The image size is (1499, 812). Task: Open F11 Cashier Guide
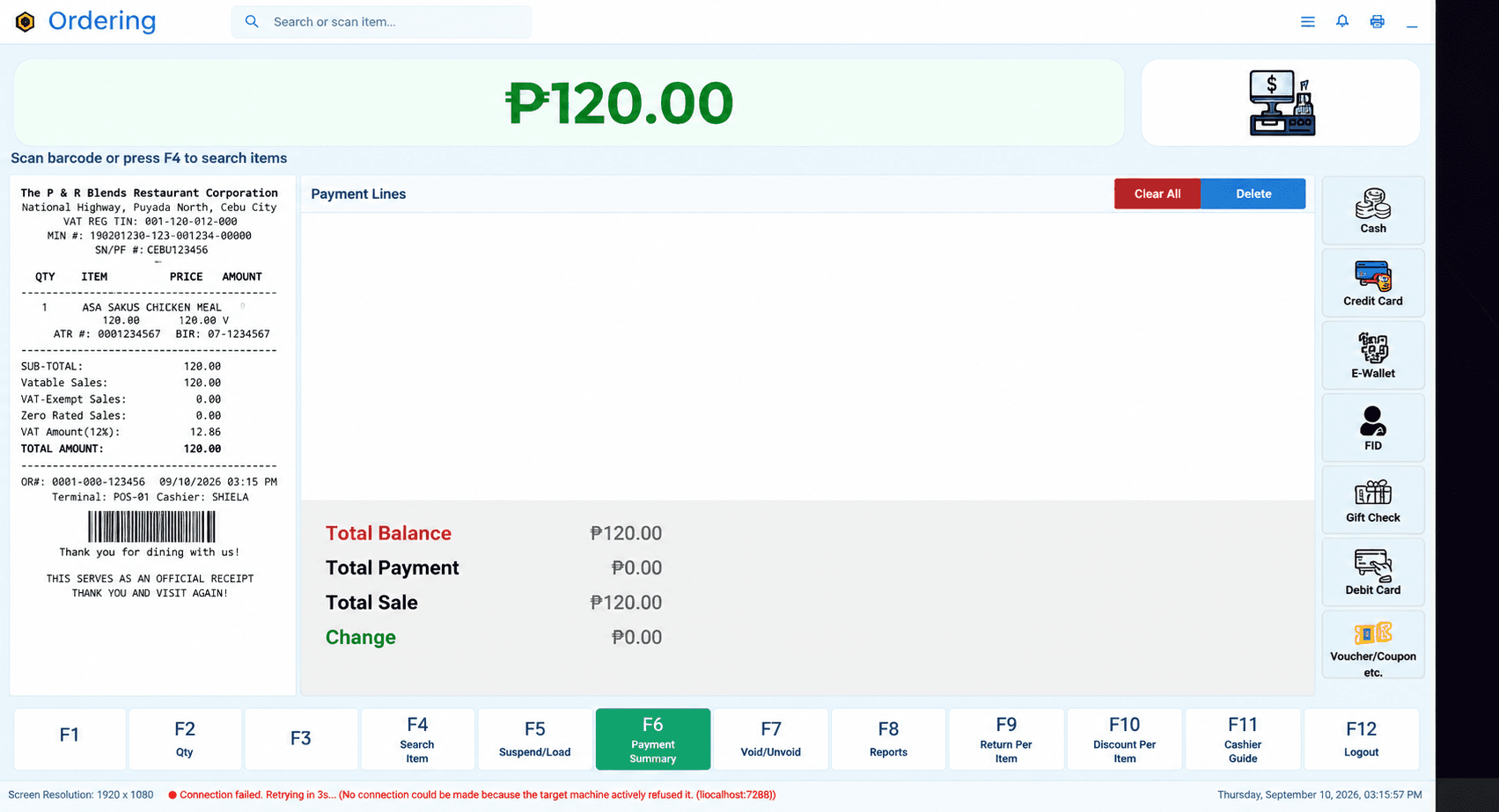point(1242,739)
